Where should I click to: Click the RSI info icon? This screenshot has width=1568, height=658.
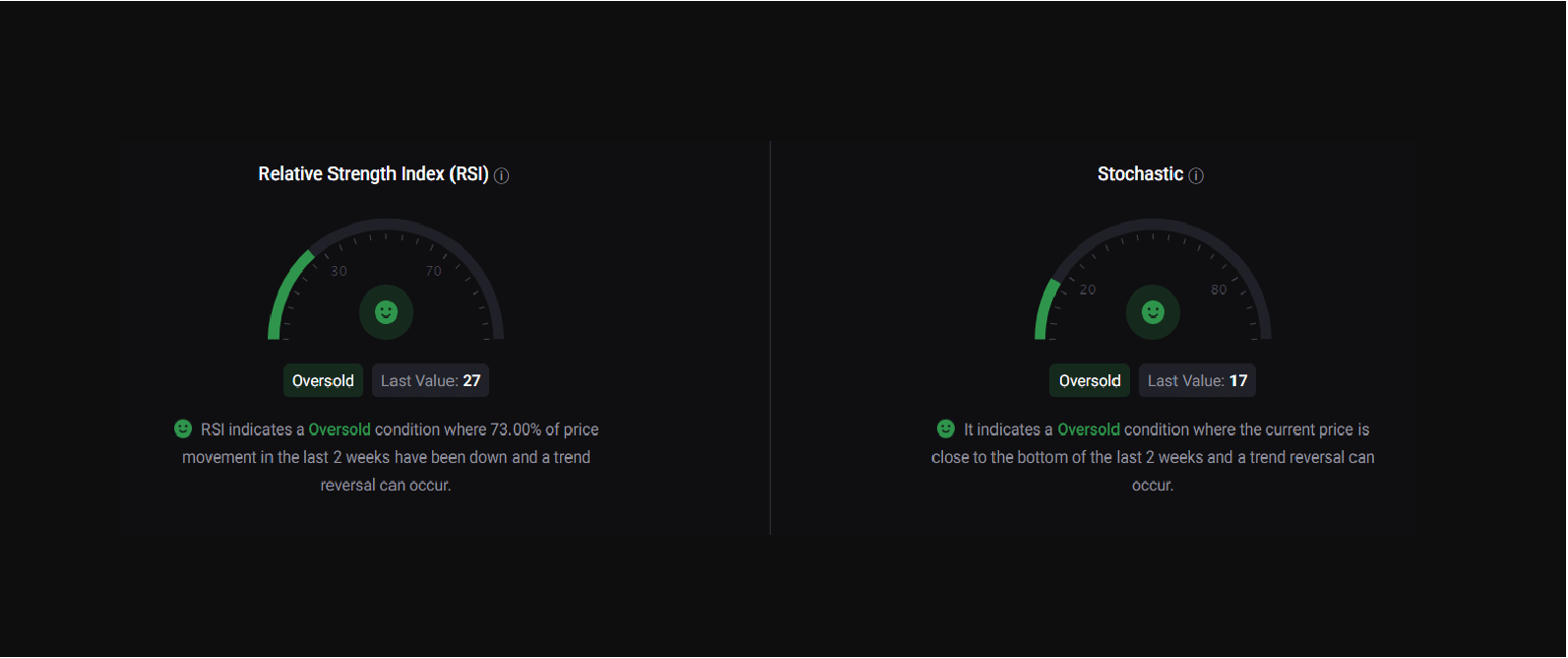501,175
